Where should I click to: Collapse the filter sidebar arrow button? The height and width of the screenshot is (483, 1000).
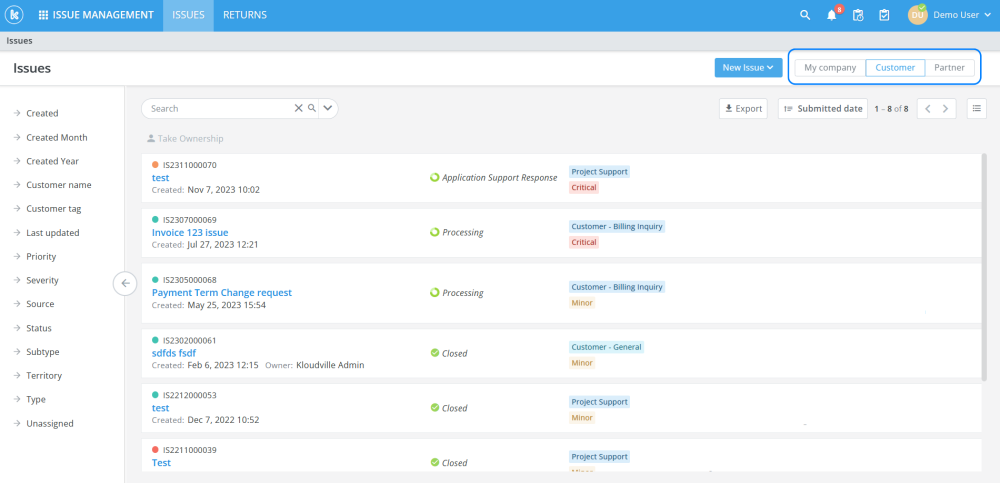click(125, 283)
